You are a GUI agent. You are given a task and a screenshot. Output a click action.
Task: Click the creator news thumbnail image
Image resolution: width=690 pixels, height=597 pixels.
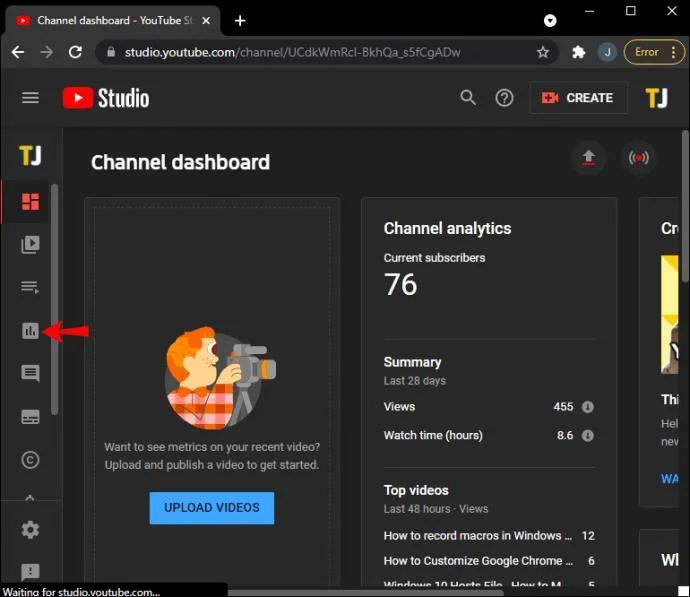pos(669,315)
